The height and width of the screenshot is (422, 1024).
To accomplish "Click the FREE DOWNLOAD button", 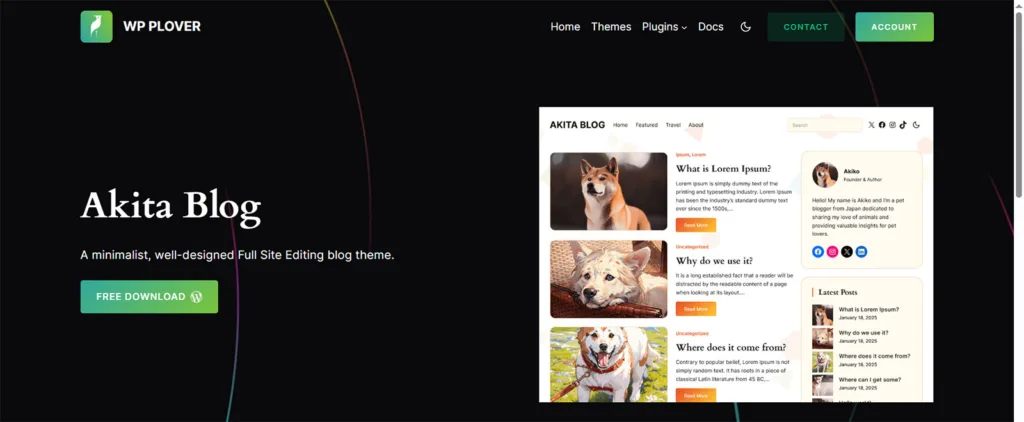I will [x=149, y=297].
